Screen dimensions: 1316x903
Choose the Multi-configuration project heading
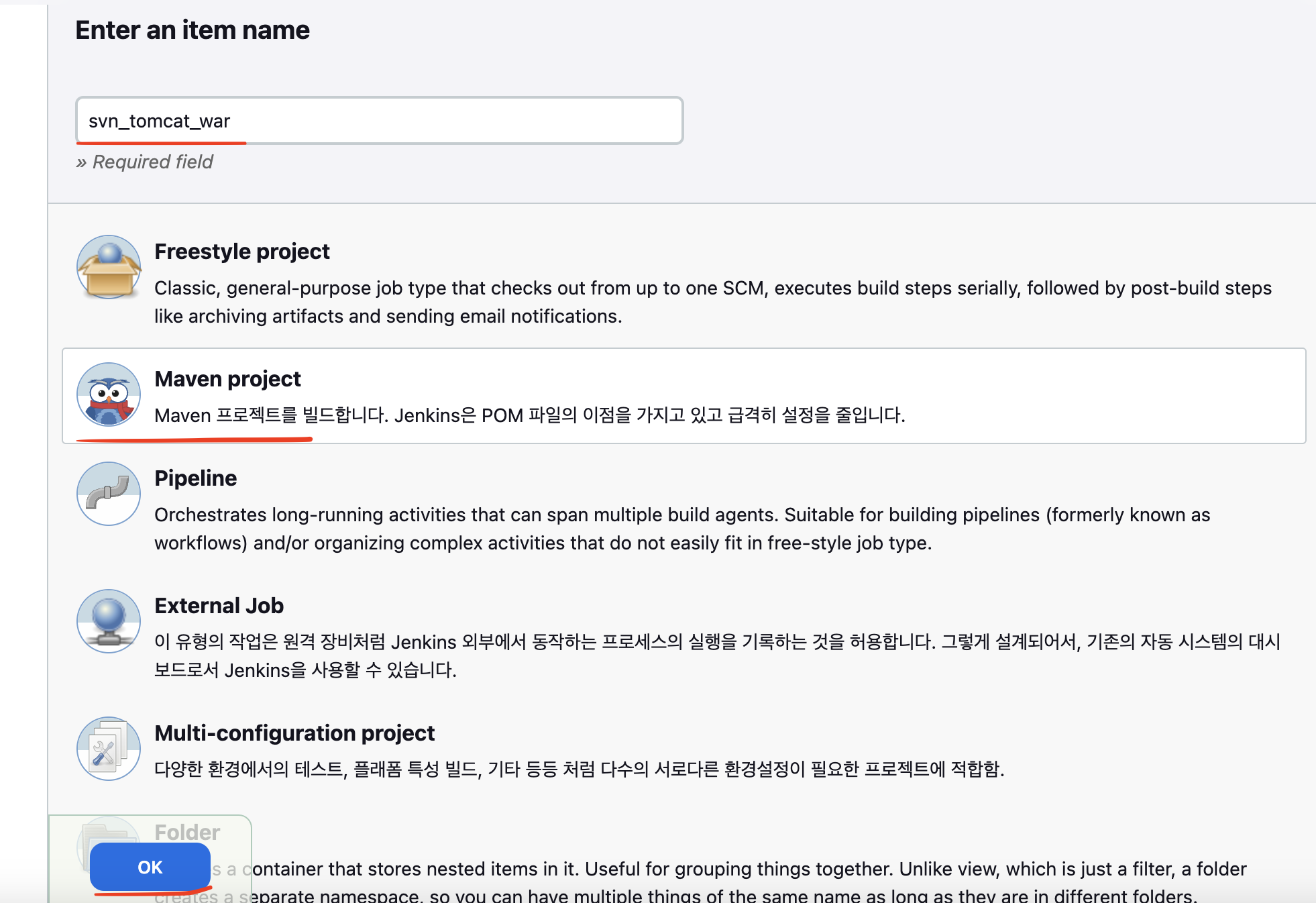point(294,733)
